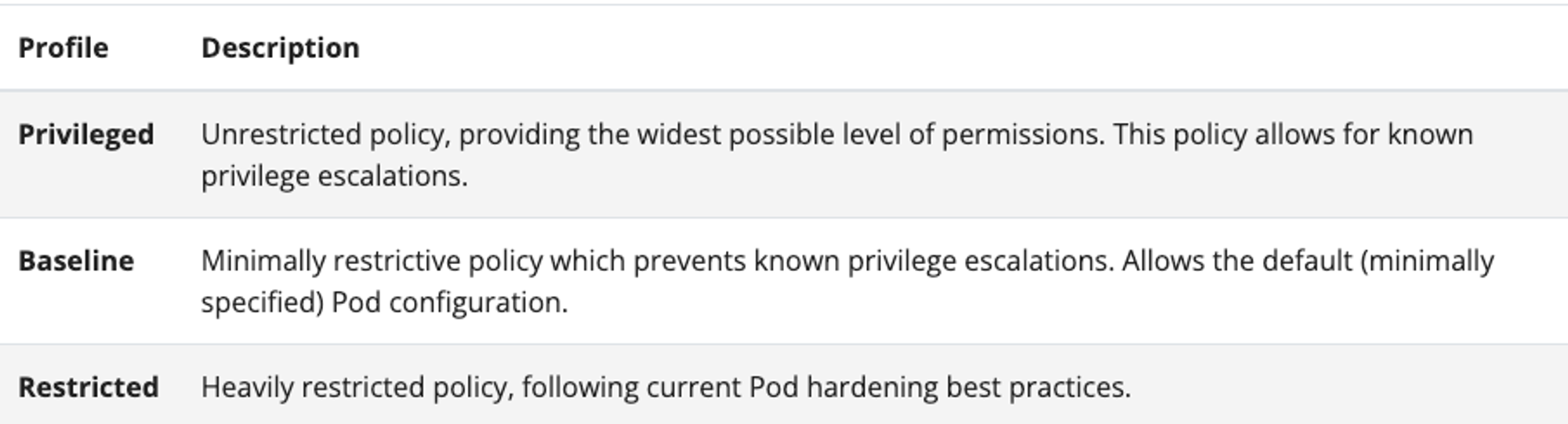Click "specified) Pod configuration." text
Viewport: 1568px width, 424px height.
click(384, 303)
